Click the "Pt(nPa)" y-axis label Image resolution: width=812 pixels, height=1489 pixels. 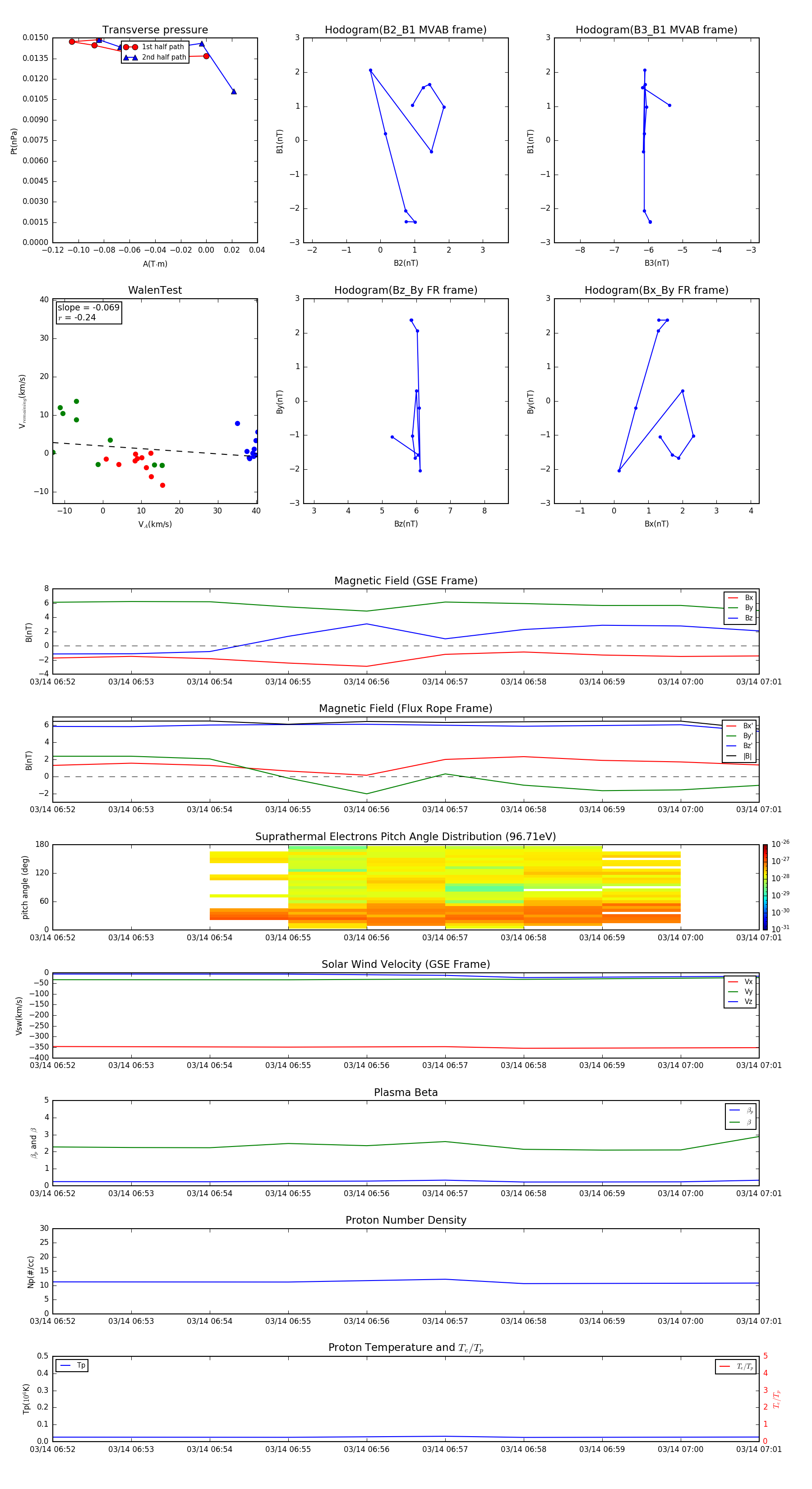tap(14, 141)
